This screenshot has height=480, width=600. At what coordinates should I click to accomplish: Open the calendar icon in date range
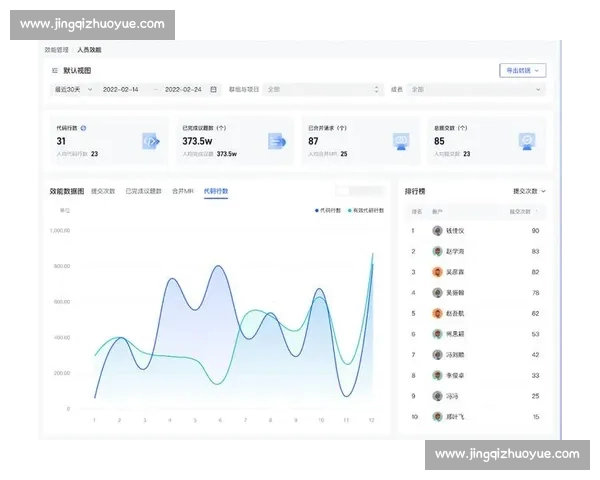[x=212, y=89]
